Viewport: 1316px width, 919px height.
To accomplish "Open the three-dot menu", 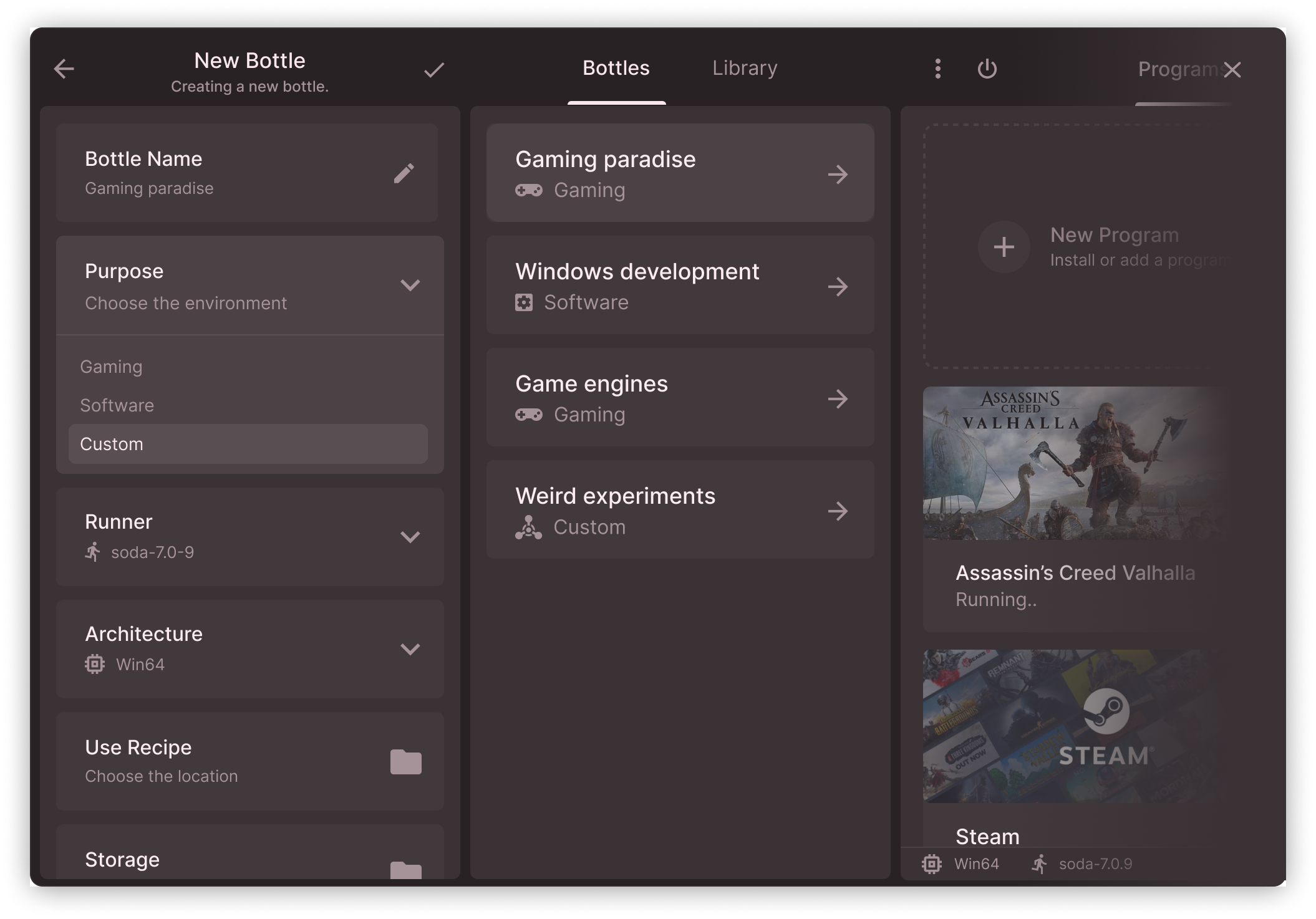I will click(x=937, y=69).
